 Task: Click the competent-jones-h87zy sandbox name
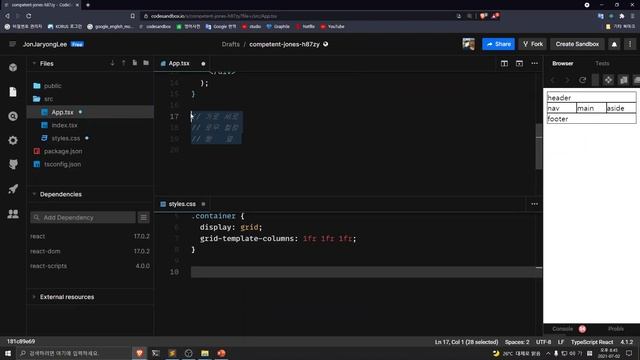(284, 44)
